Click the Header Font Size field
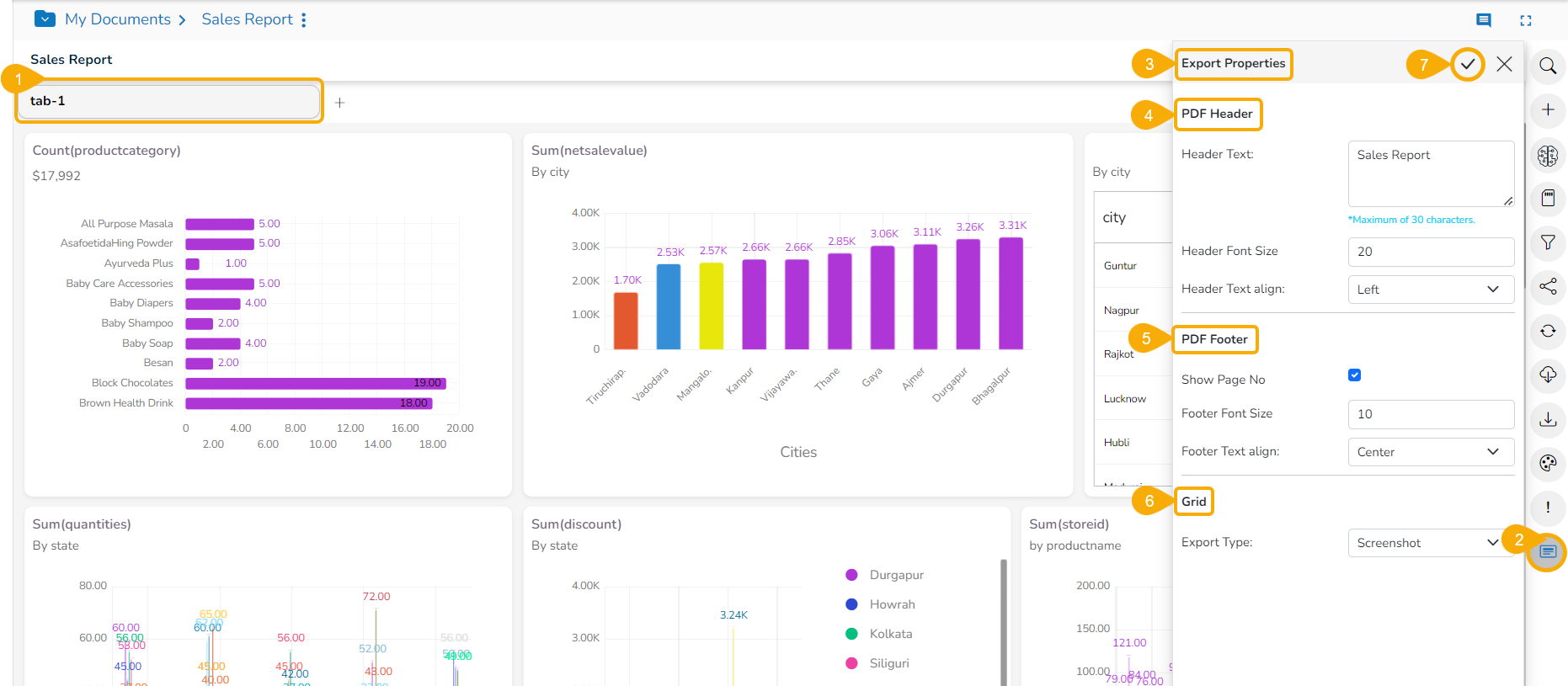The height and width of the screenshot is (686, 1568). point(1430,252)
